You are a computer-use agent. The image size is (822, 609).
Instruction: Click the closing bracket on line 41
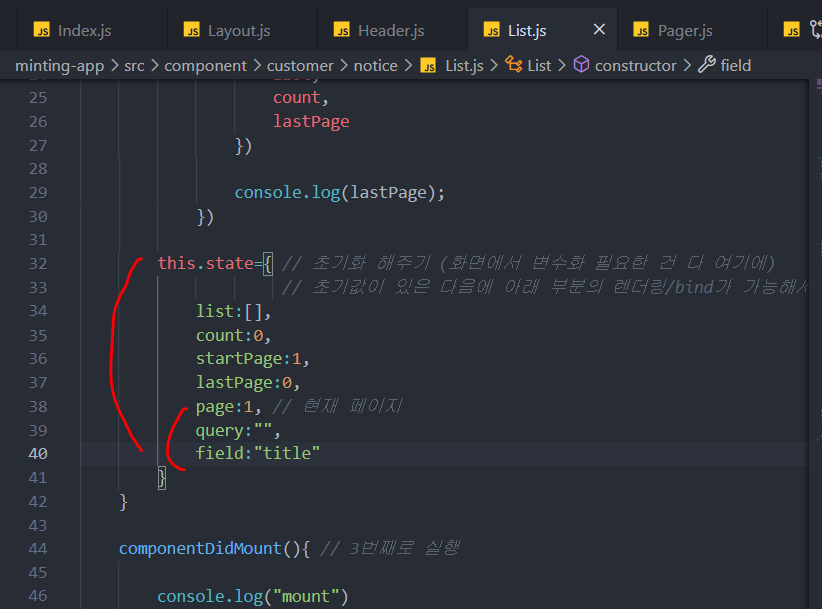tap(162, 478)
